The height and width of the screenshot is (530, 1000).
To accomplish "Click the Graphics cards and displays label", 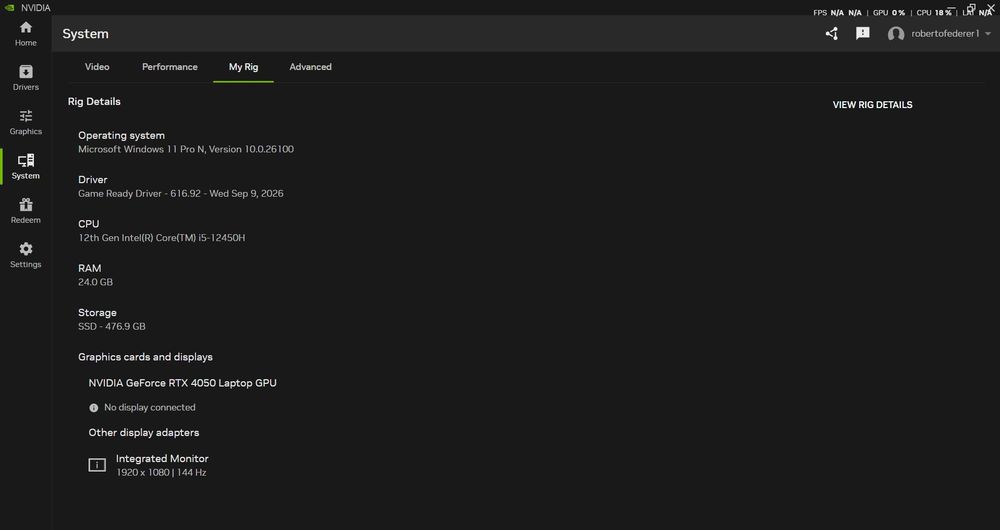I will pyautogui.click(x=145, y=357).
